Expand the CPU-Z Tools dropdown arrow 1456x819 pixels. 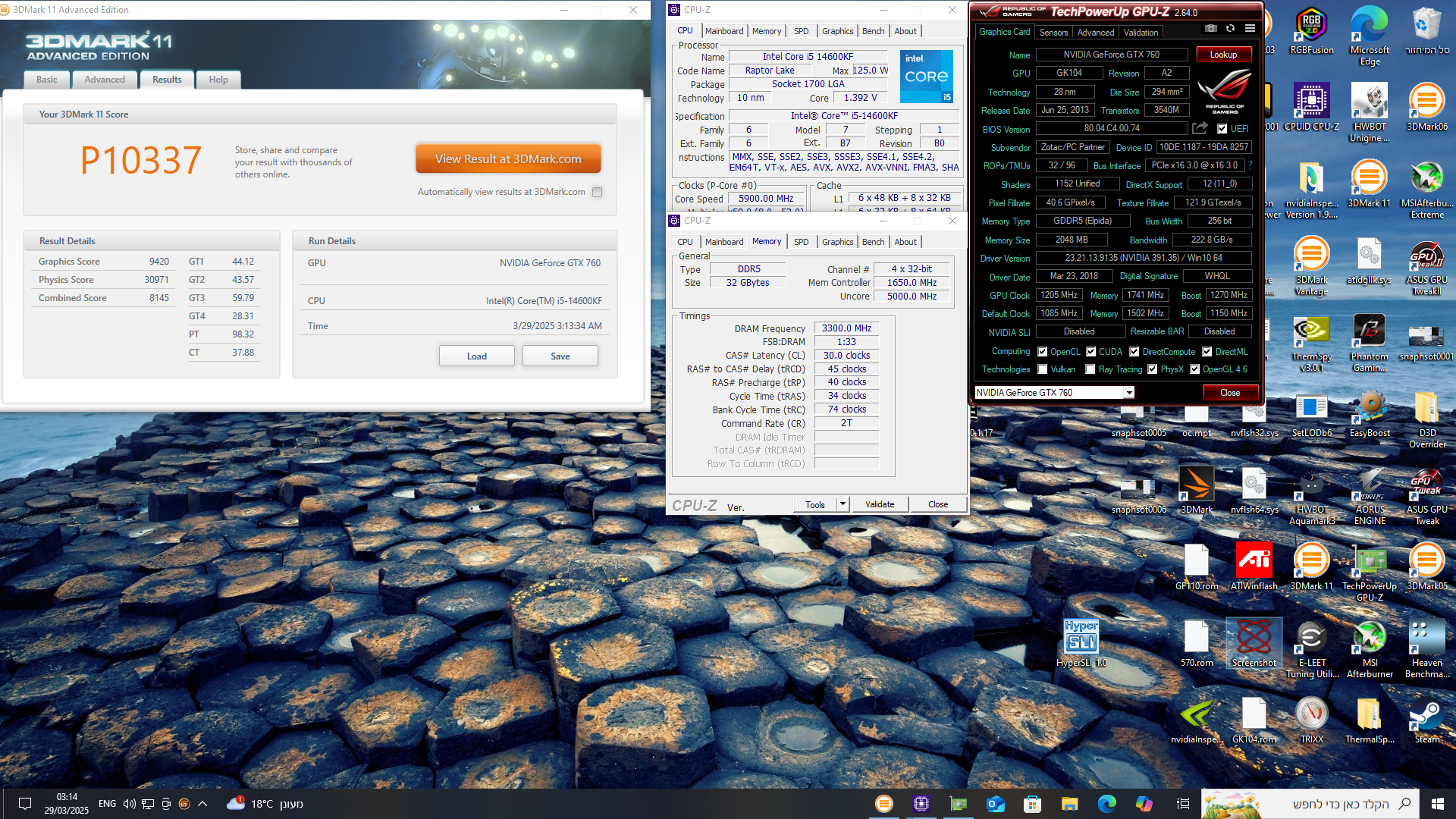pyautogui.click(x=842, y=504)
